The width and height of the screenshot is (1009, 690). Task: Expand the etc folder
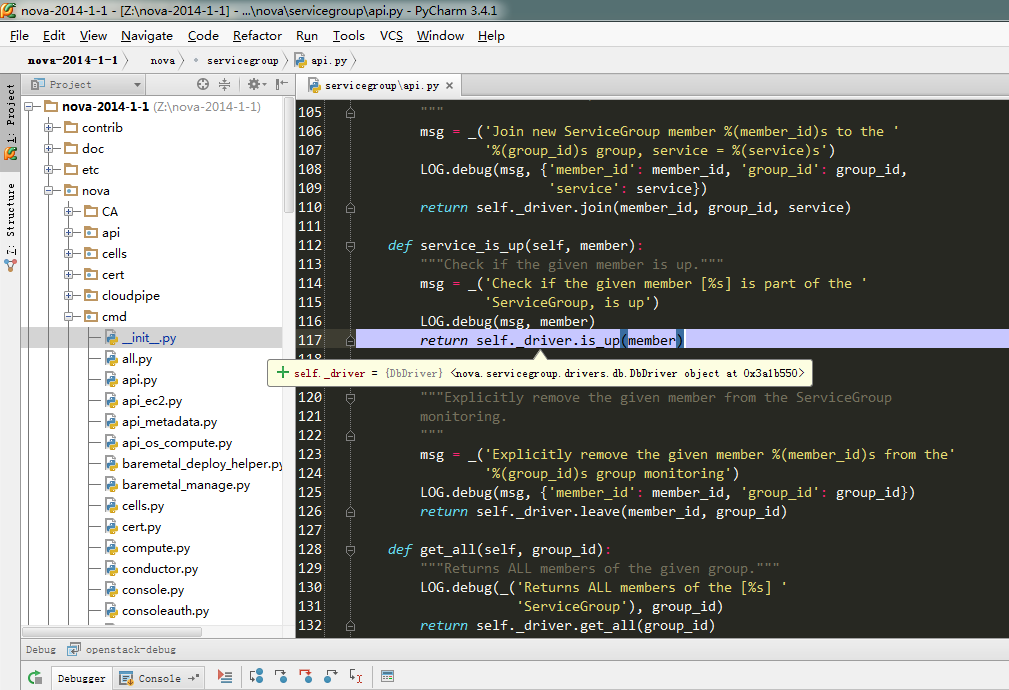(49, 170)
